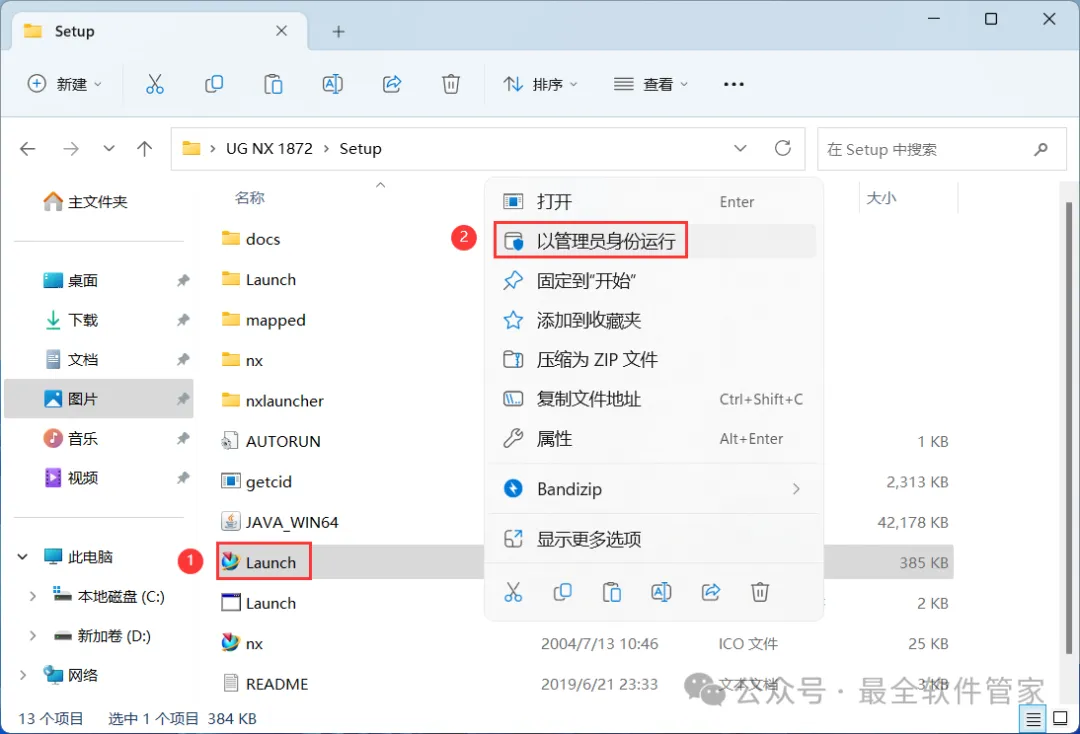Click the Cut icon in the top toolbar
The image size is (1080, 734).
tap(155, 84)
